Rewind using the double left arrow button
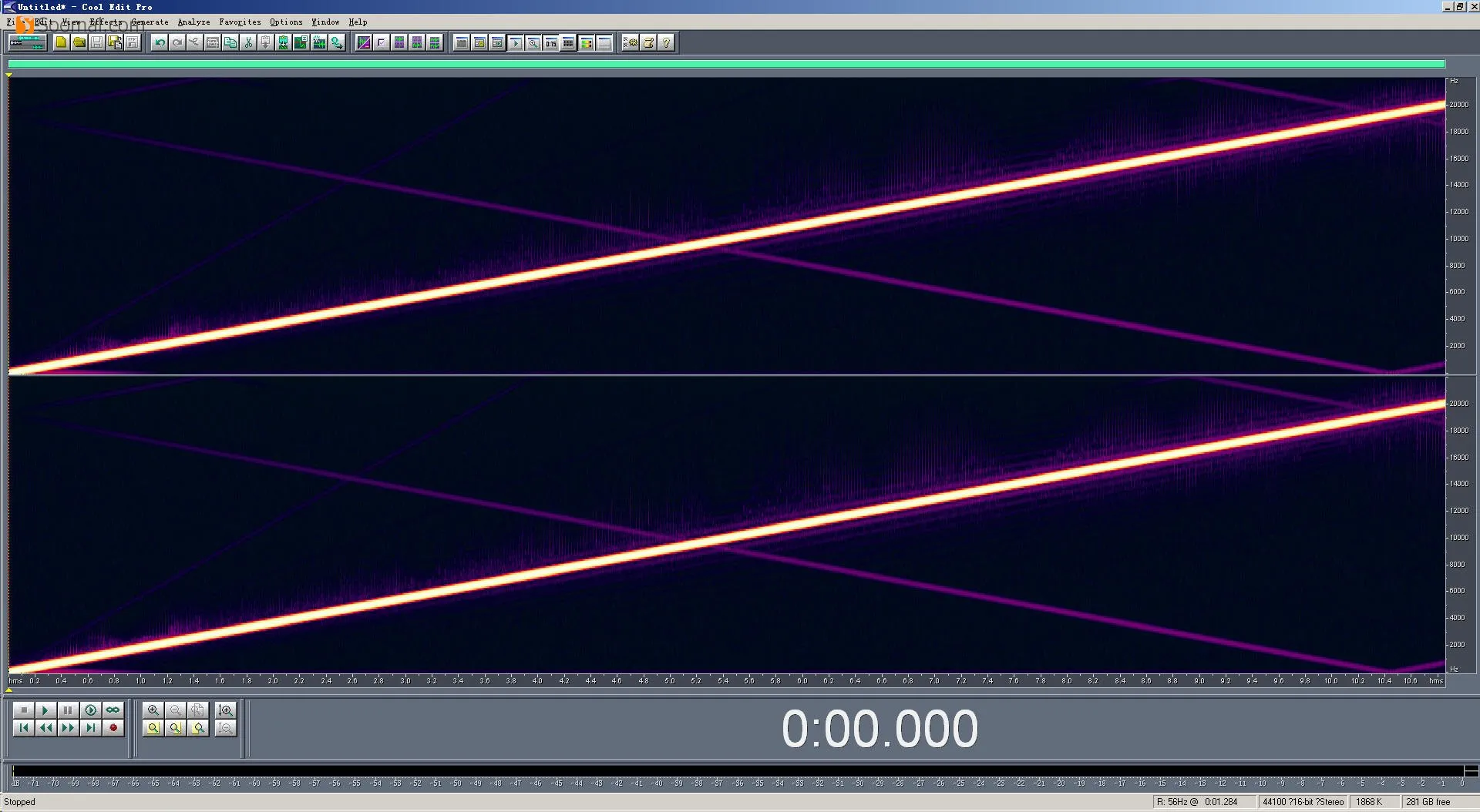 46,728
